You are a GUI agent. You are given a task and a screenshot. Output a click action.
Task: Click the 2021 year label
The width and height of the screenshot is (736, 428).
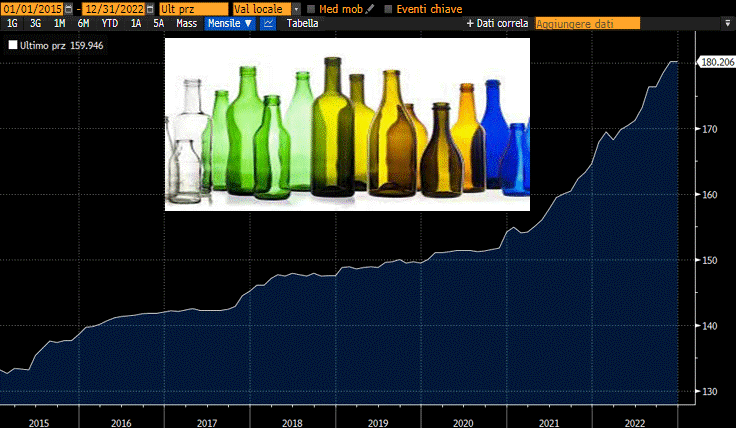pyautogui.click(x=549, y=423)
